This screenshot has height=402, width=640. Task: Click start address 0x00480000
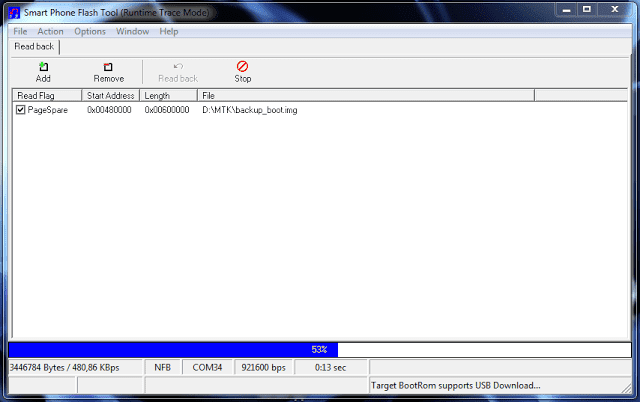(x=109, y=110)
